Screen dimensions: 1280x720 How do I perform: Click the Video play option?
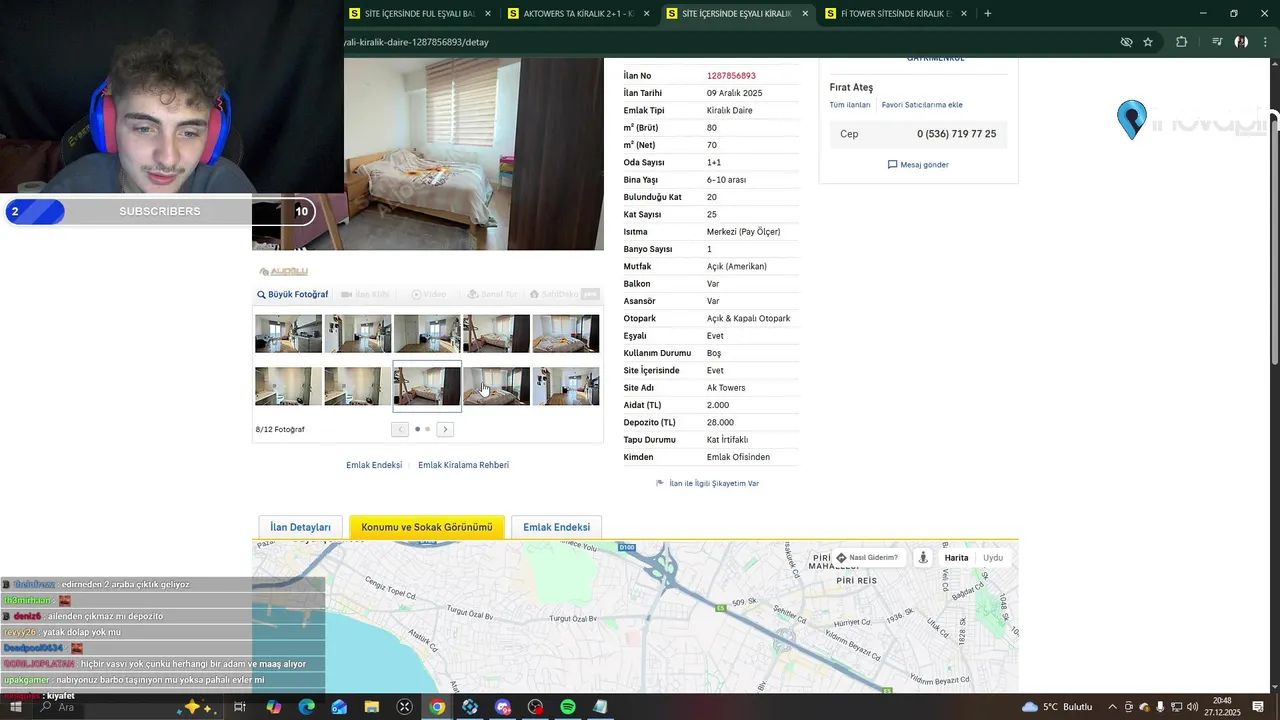[x=429, y=295]
